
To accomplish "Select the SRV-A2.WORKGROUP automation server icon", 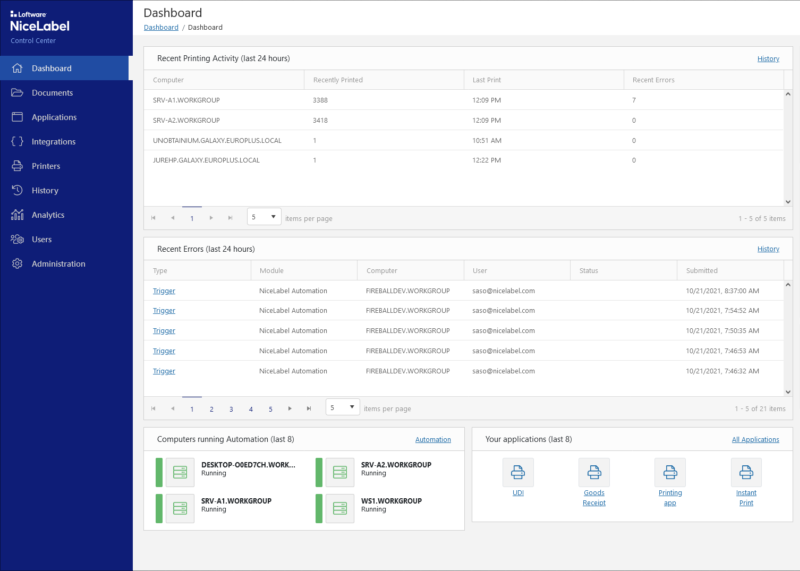I will coord(341,472).
